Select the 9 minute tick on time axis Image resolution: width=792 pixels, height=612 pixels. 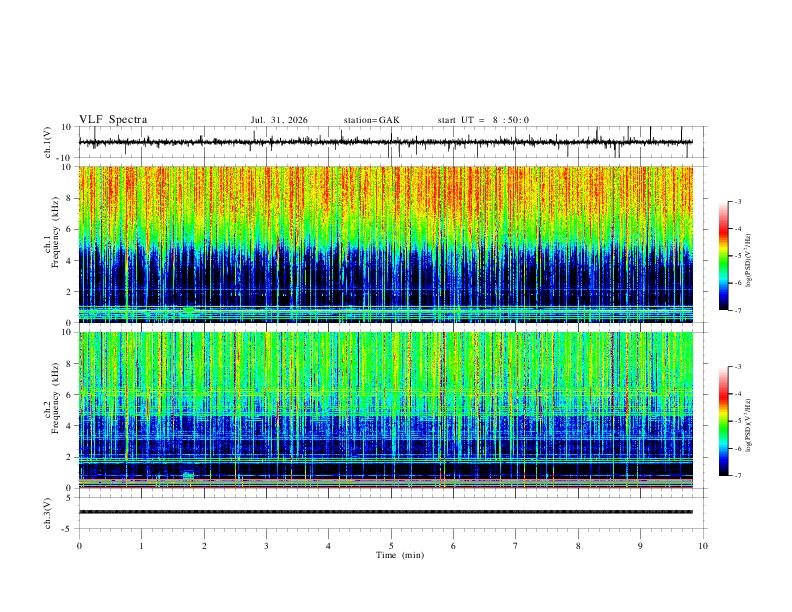640,546
